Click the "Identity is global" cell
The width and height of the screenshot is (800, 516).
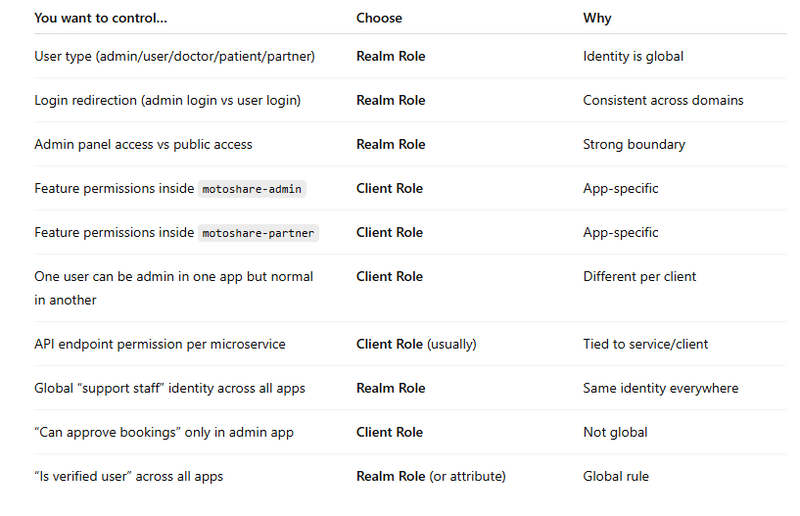click(x=633, y=56)
